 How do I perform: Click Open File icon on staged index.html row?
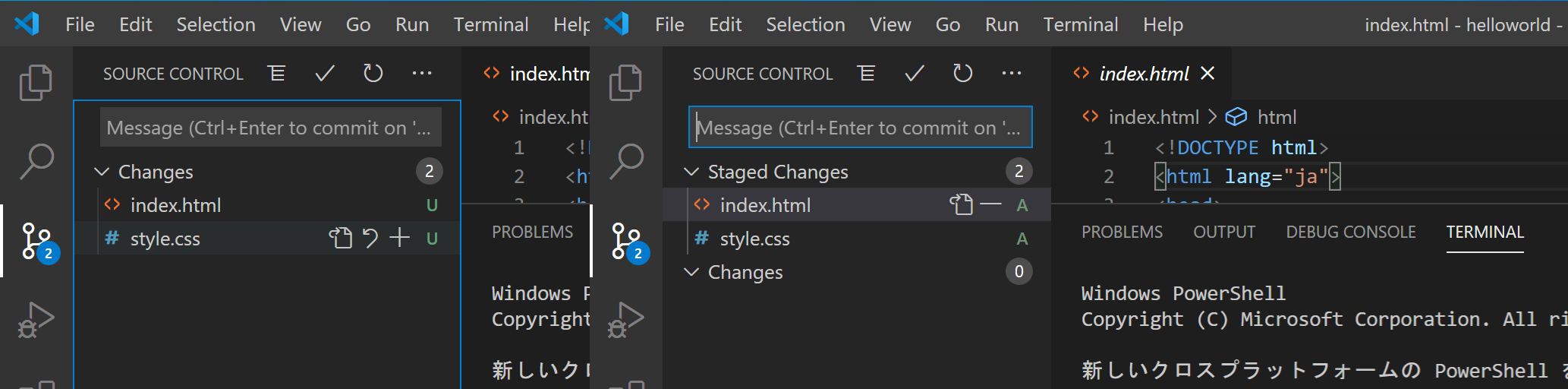click(x=961, y=205)
